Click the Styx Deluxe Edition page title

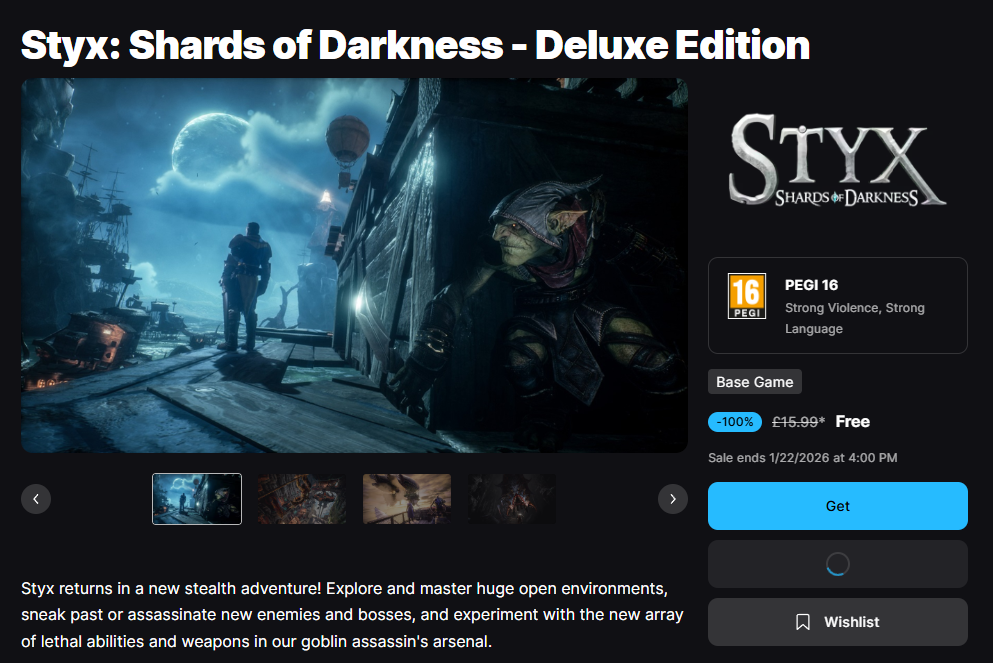pyautogui.click(x=415, y=46)
